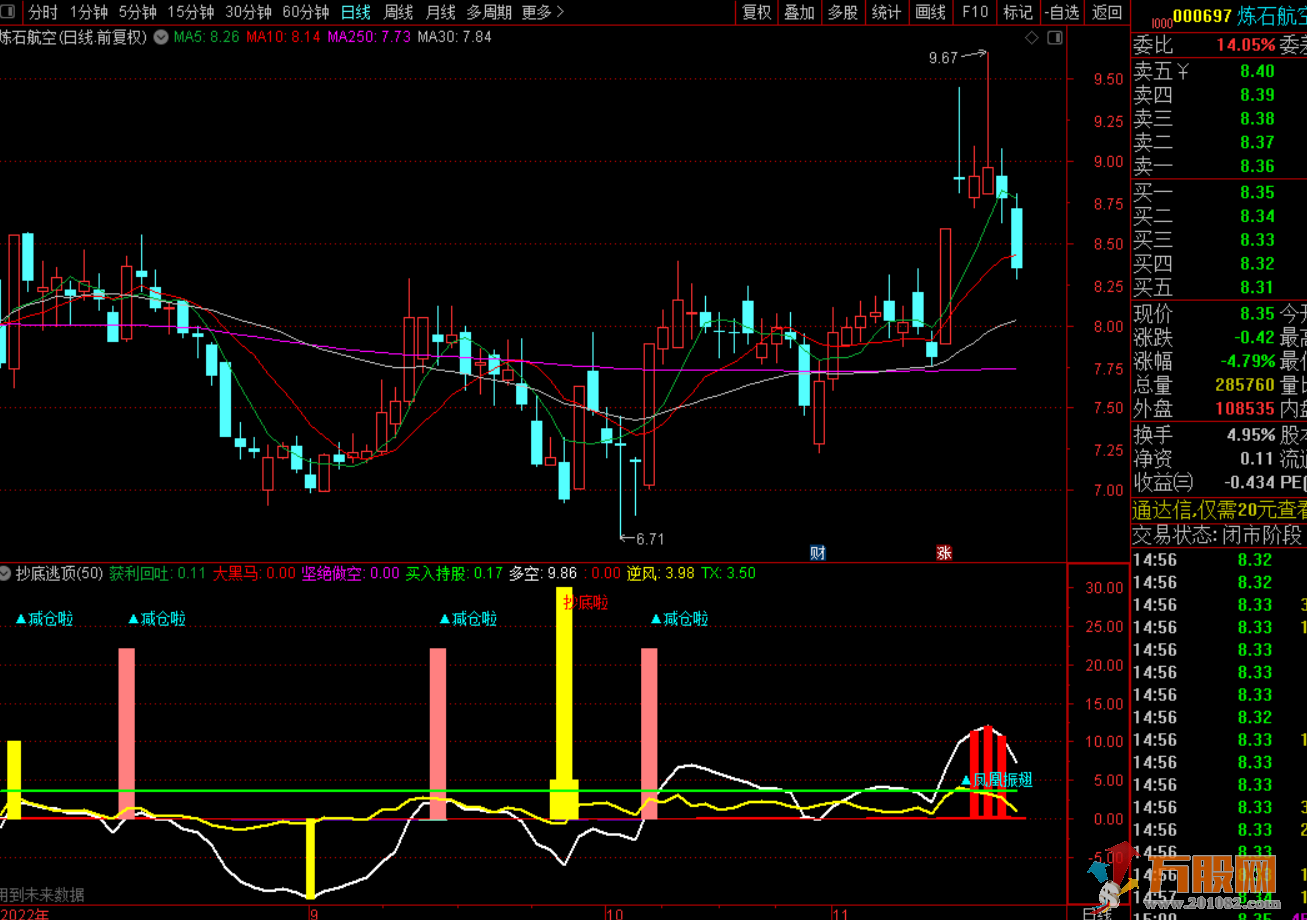Viewport: 1307px width, 920px height.
Task: Click the diamond icon above the chart
Action: click(x=1031, y=38)
